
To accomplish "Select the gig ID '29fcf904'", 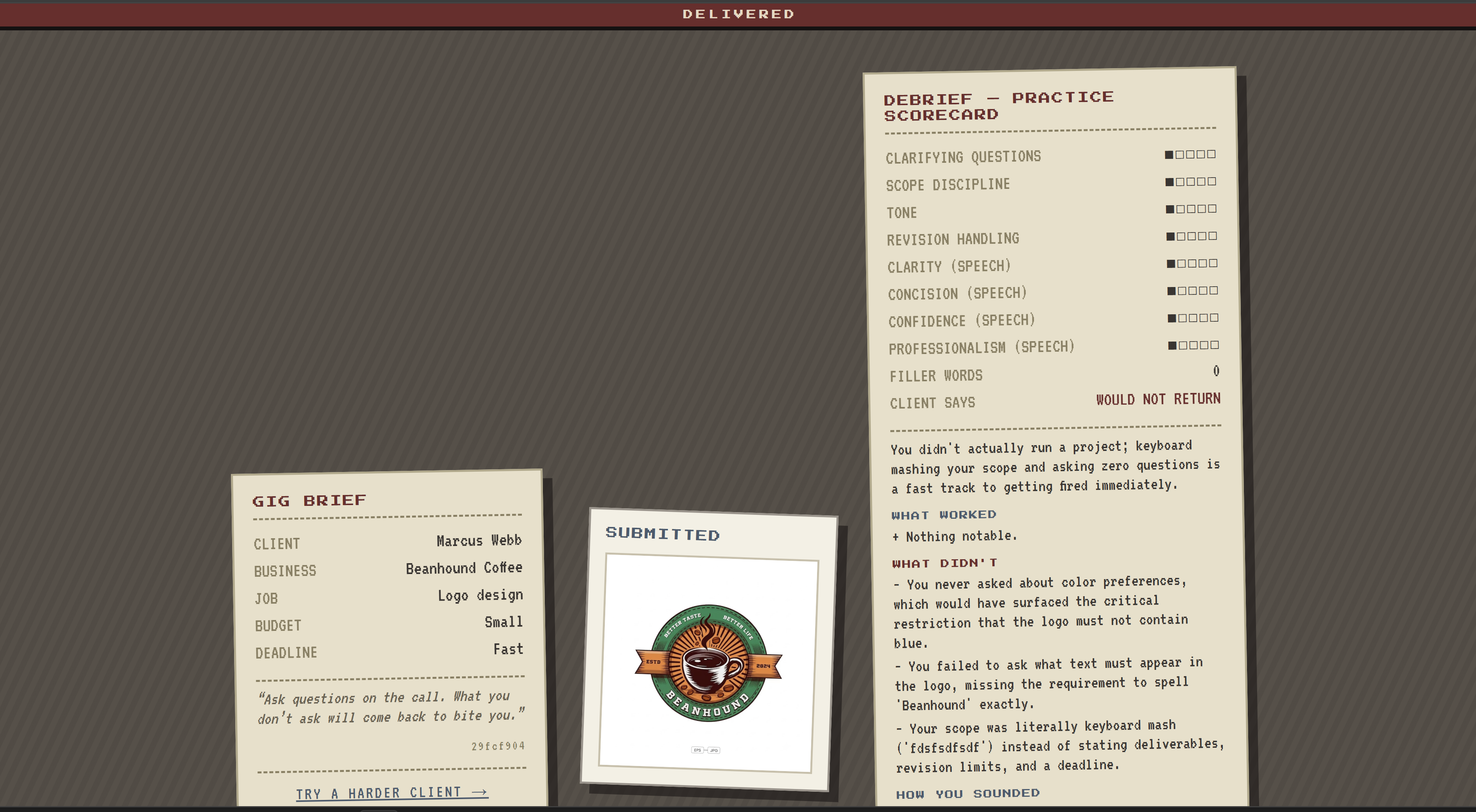I will (x=498, y=746).
